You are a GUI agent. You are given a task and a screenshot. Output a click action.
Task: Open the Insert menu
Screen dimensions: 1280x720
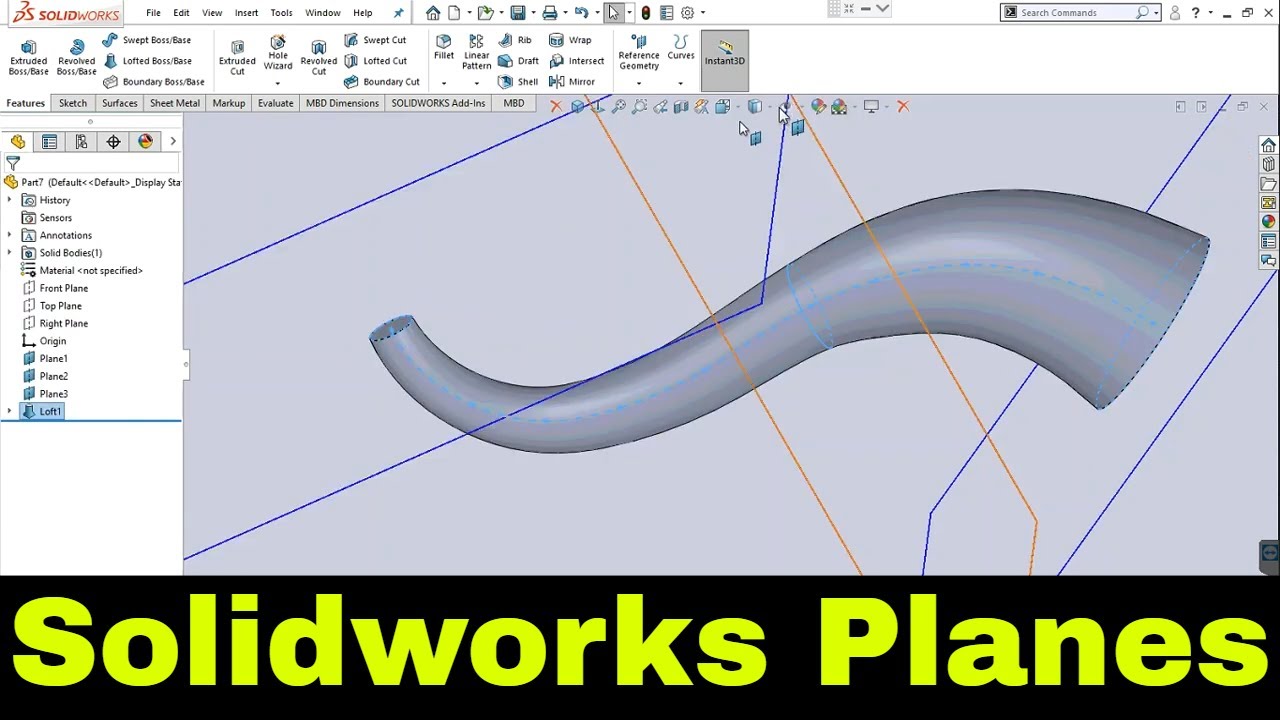246,13
